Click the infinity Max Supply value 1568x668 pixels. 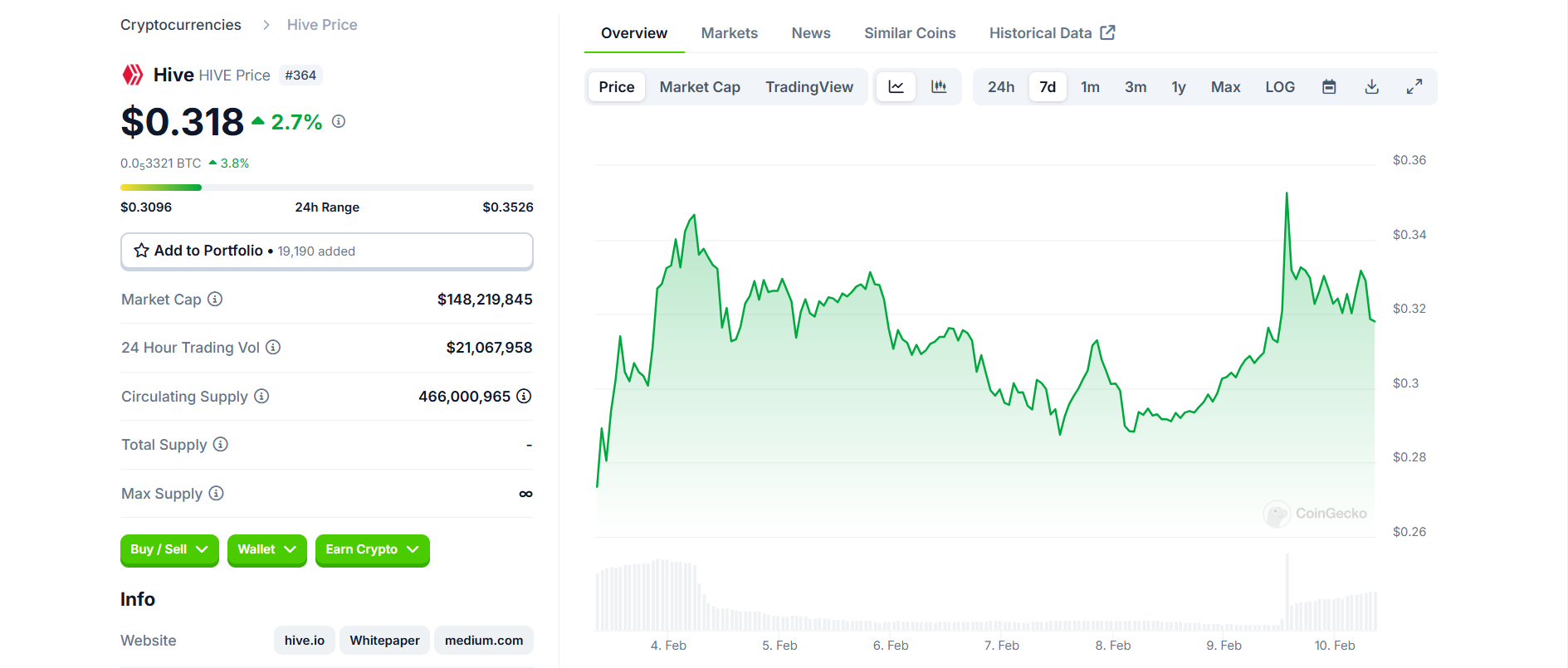coord(525,494)
